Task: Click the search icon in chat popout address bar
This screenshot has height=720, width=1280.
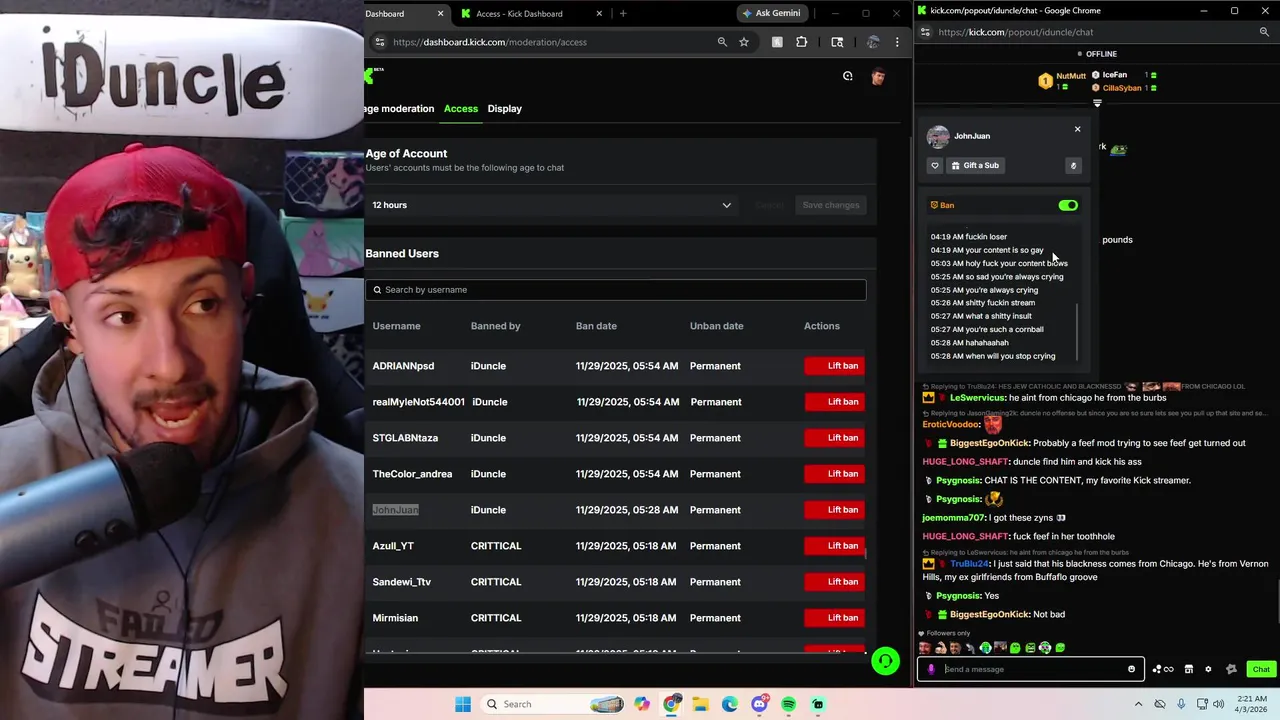Action: click(x=1264, y=32)
